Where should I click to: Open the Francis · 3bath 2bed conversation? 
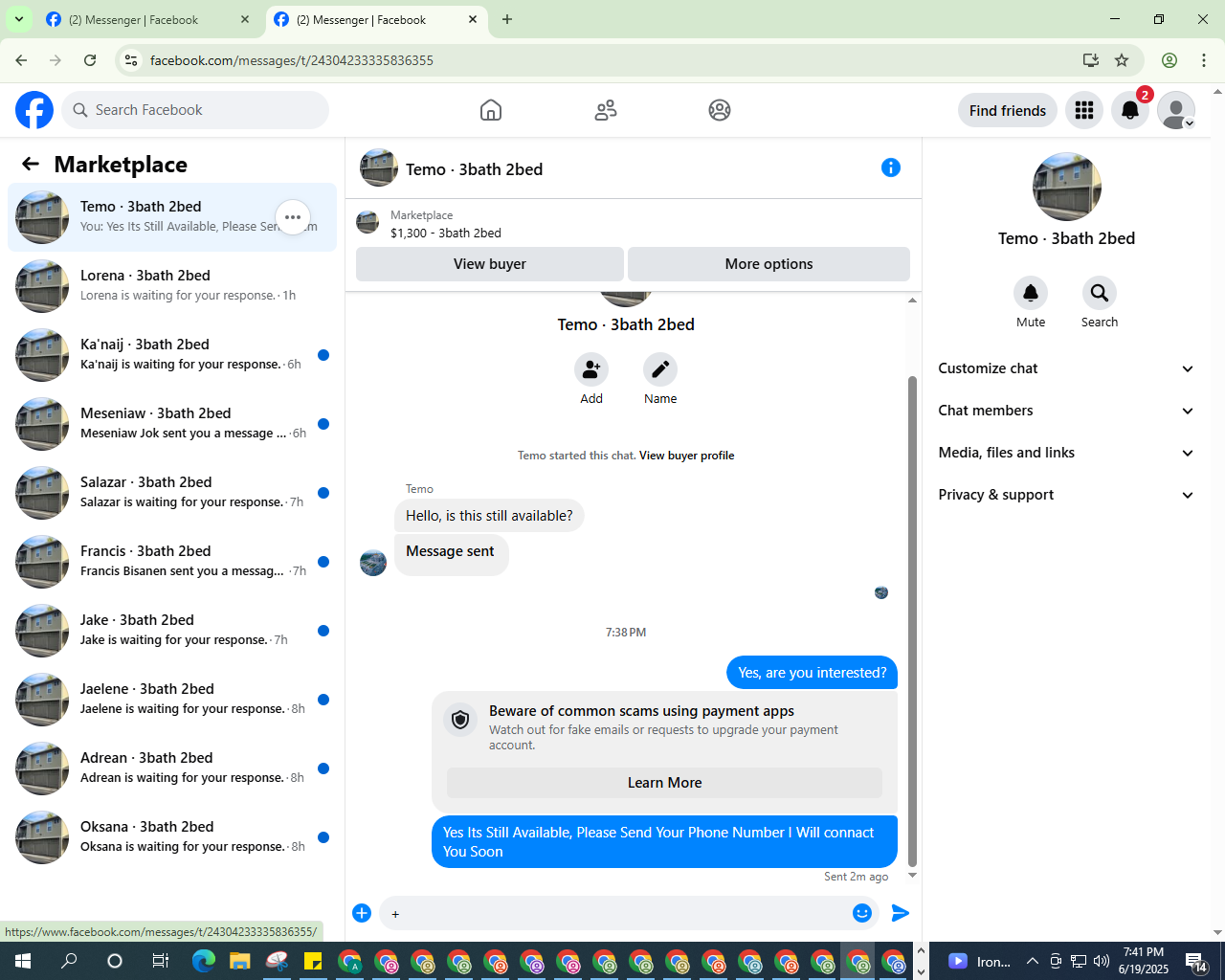click(172, 562)
